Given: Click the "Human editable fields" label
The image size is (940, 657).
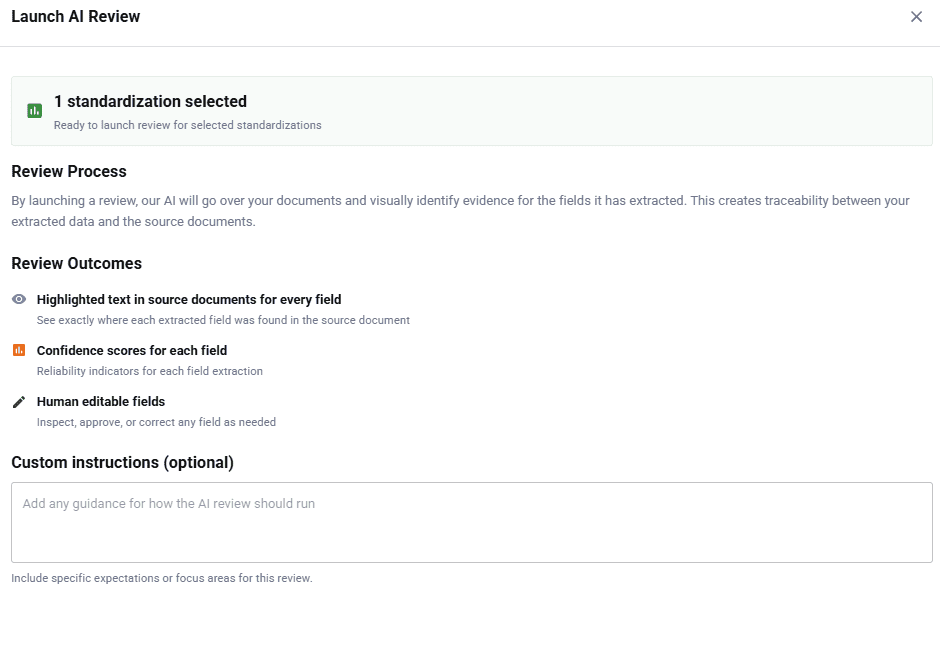Looking at the screenshot, I should pos(101,402).
